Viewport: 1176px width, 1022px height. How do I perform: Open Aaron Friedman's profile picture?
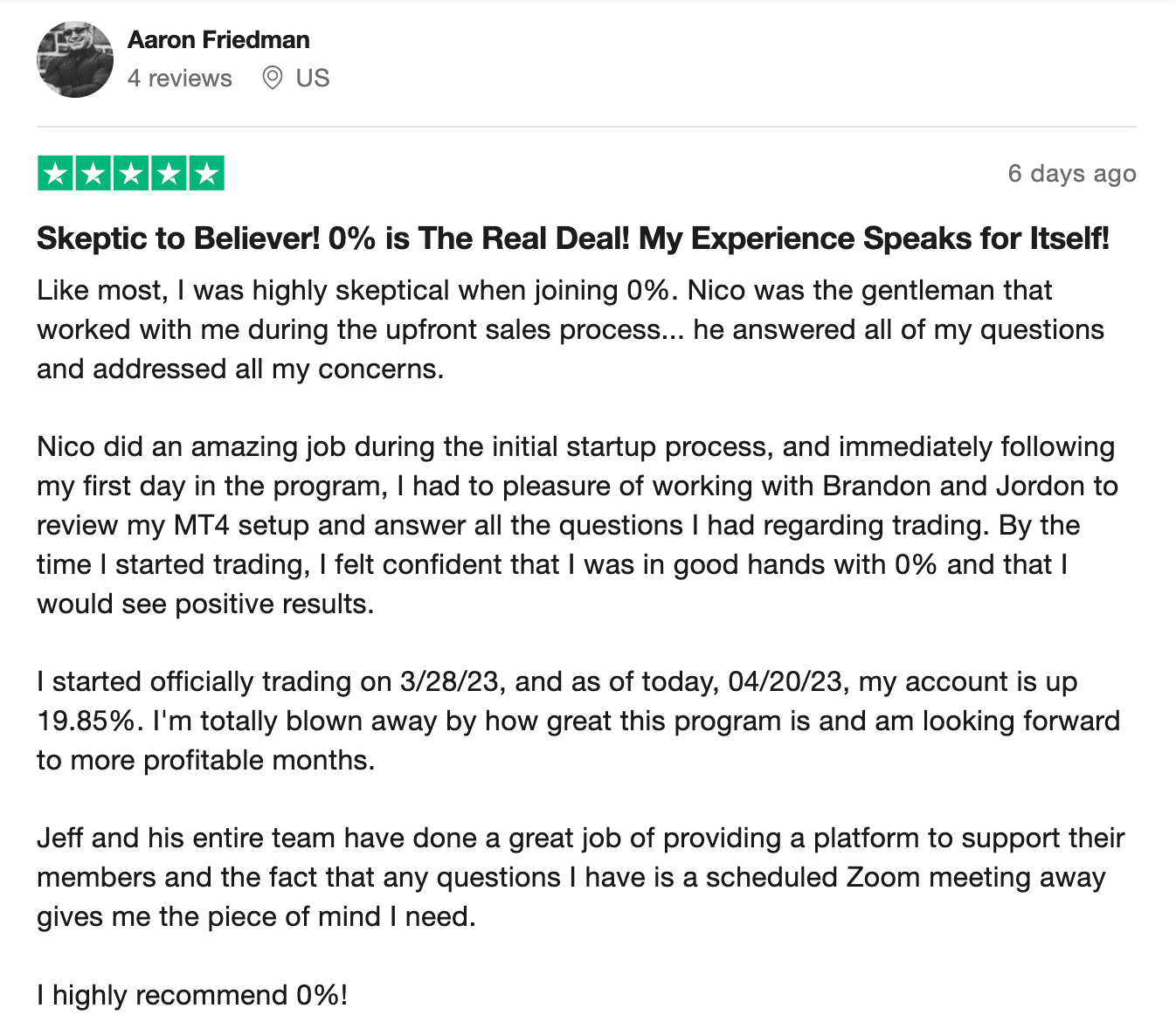click(75, 59)
